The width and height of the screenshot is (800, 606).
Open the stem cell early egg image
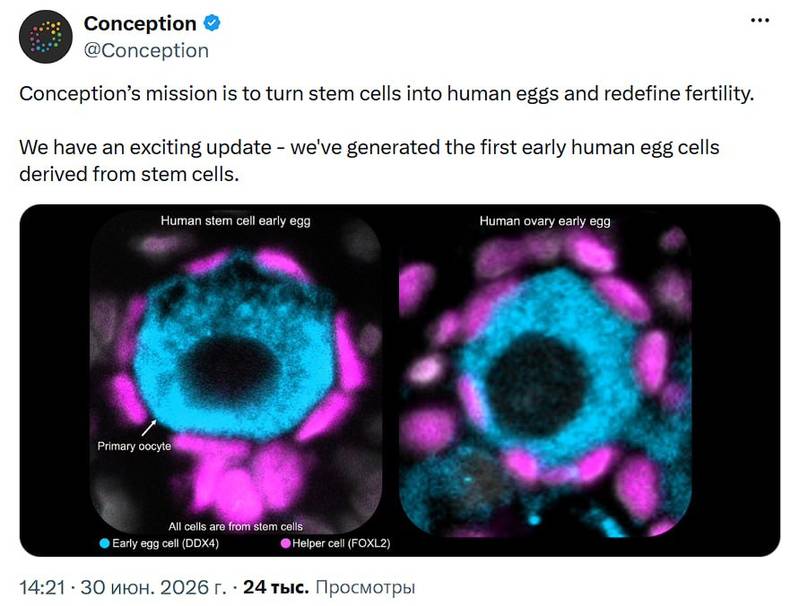point(236,372)
